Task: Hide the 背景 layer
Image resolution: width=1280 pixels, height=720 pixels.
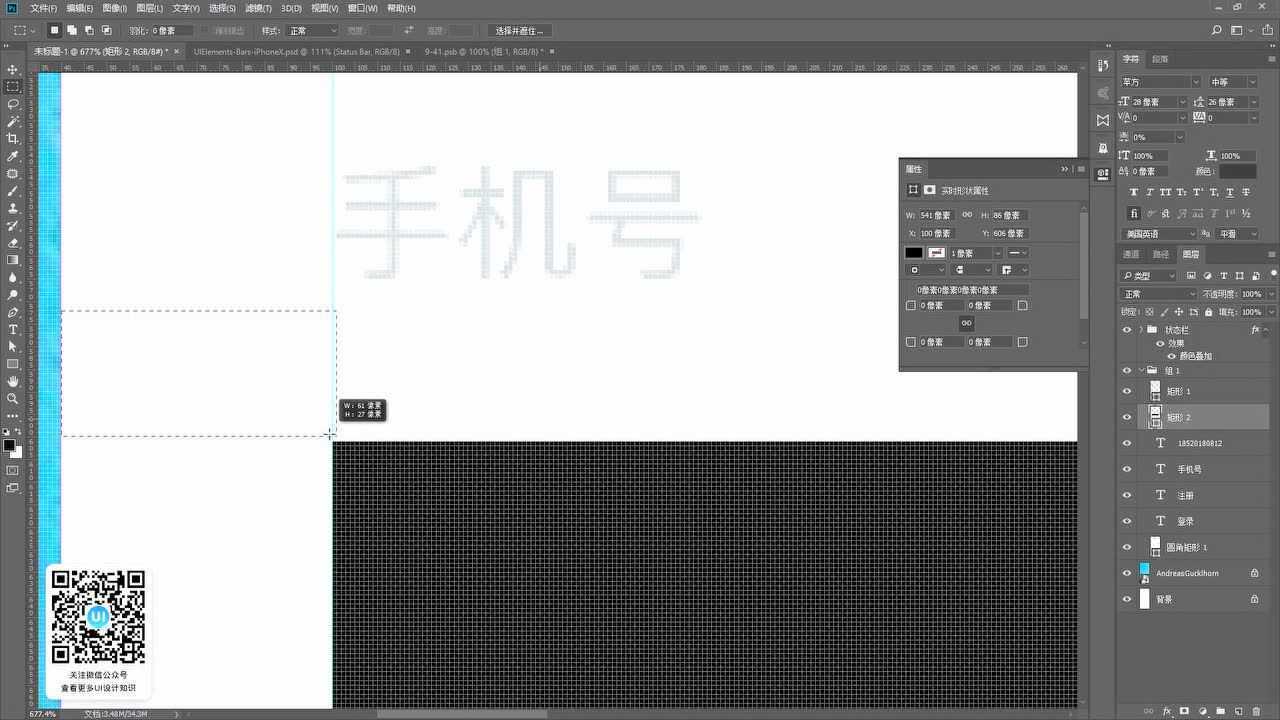Action: [1127, 598]
